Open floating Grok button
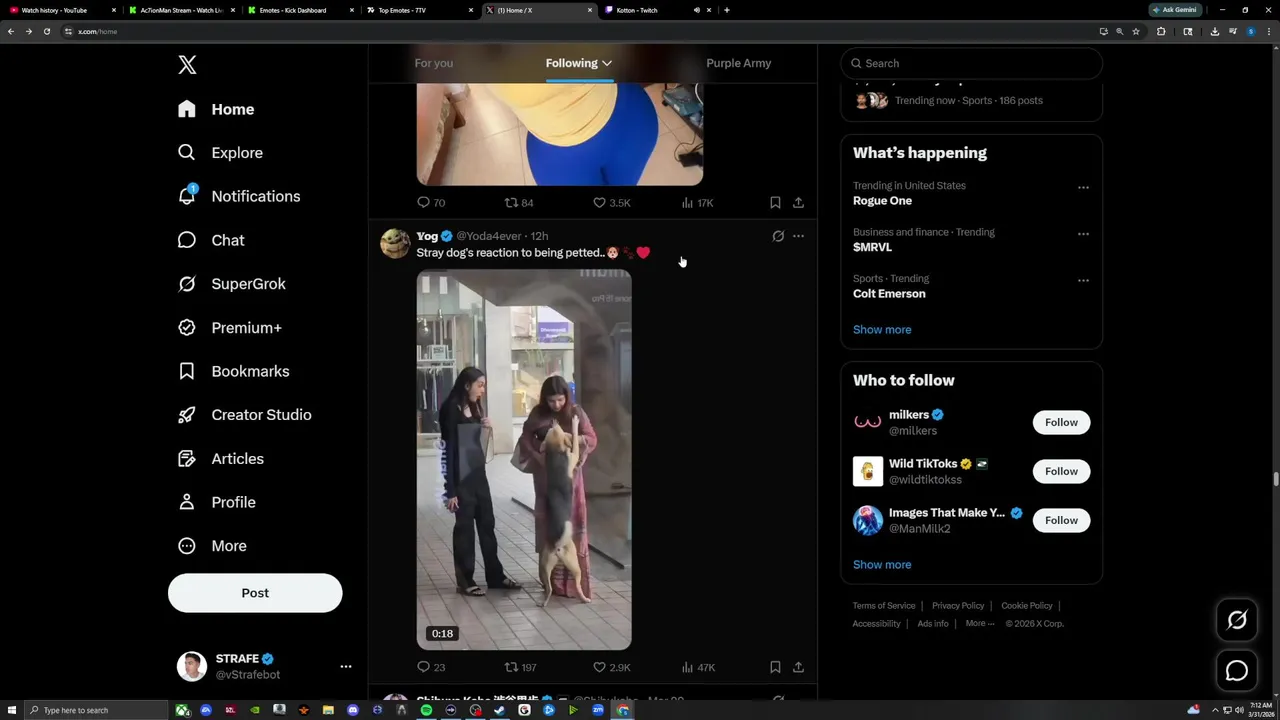 (1237, 620)
